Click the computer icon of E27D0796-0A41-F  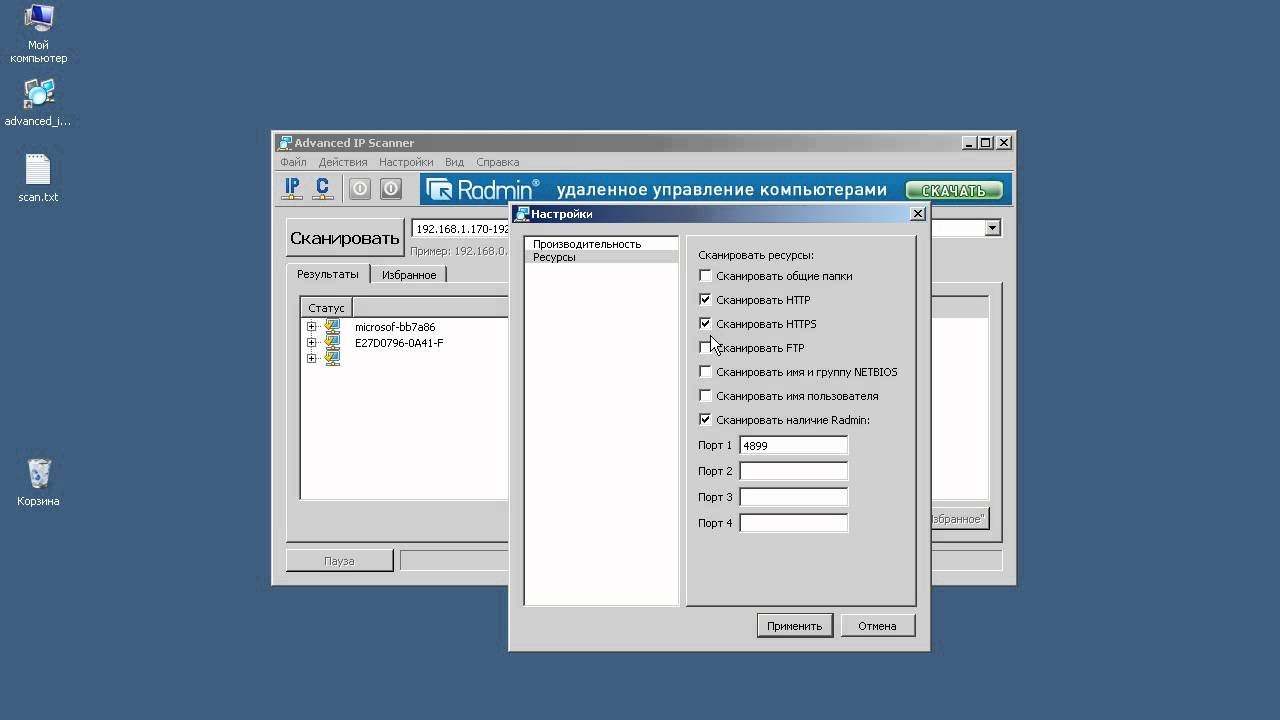tap(332, 343)
